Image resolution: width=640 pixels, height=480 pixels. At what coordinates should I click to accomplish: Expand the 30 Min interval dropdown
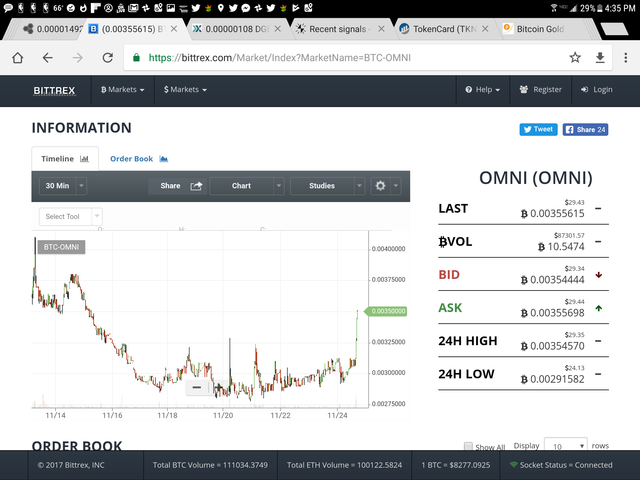[81, 186]
